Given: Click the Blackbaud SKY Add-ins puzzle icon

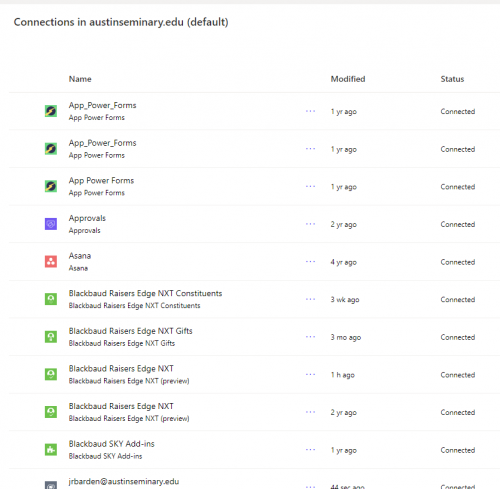Looking at the screenshot, I should (51, 450).
